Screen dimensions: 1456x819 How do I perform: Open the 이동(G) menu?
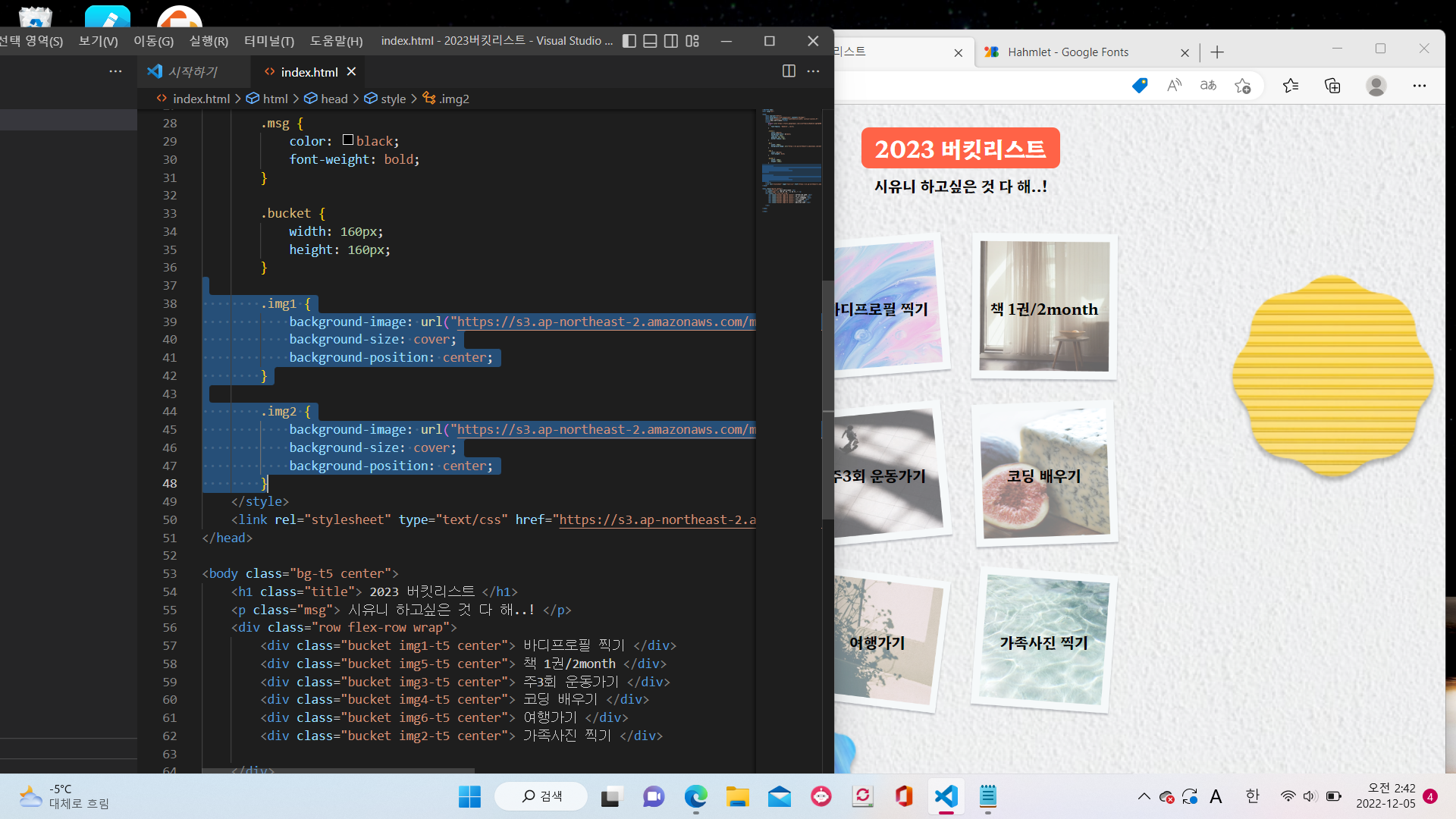click(x=153, y=41)
